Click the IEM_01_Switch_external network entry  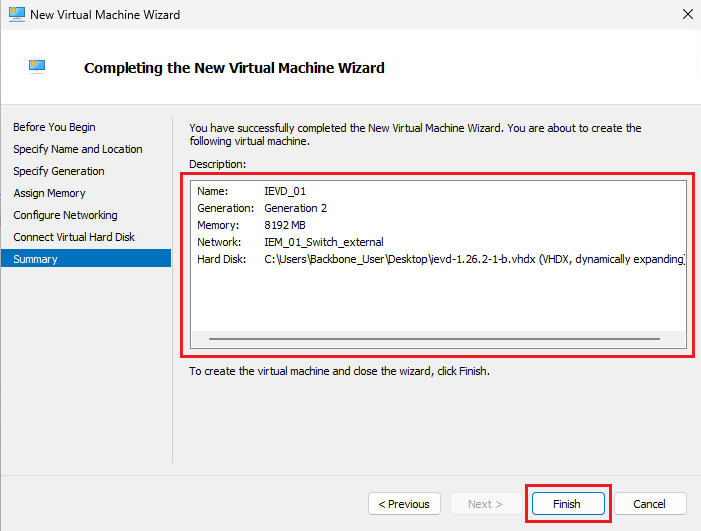(323, 242)
